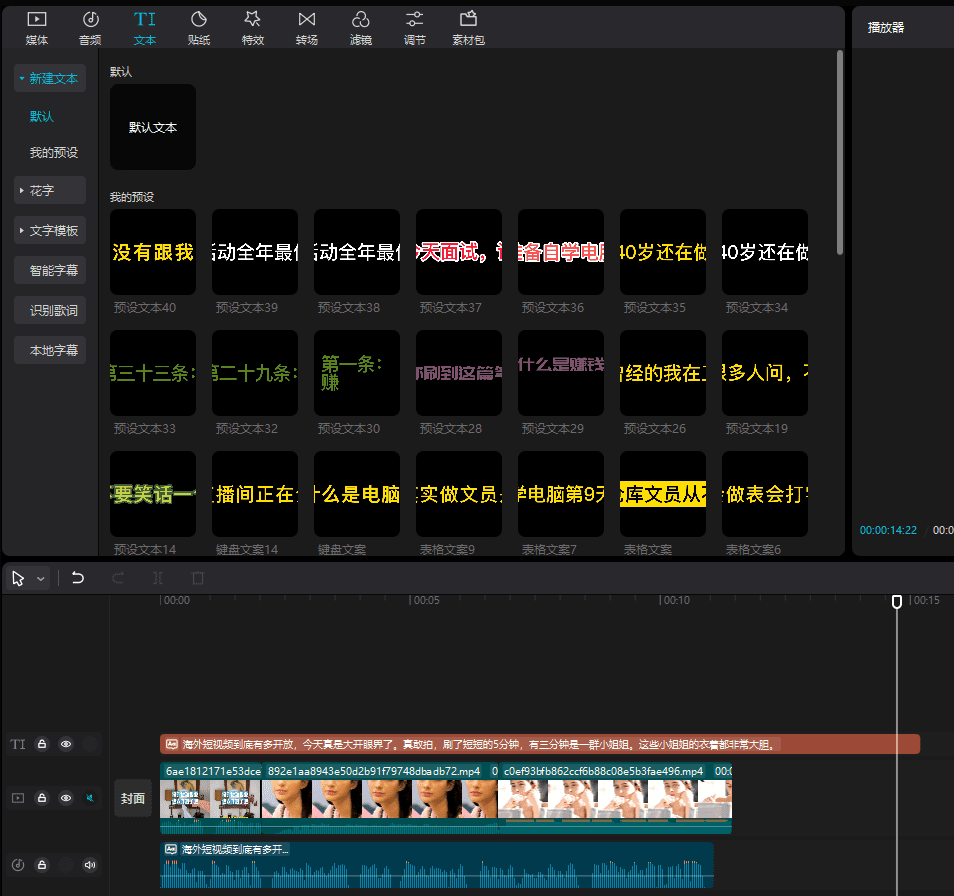Hide the text track with eye icon
The width and height of the screenshot is (954, 896).
[x=66, y=744]
